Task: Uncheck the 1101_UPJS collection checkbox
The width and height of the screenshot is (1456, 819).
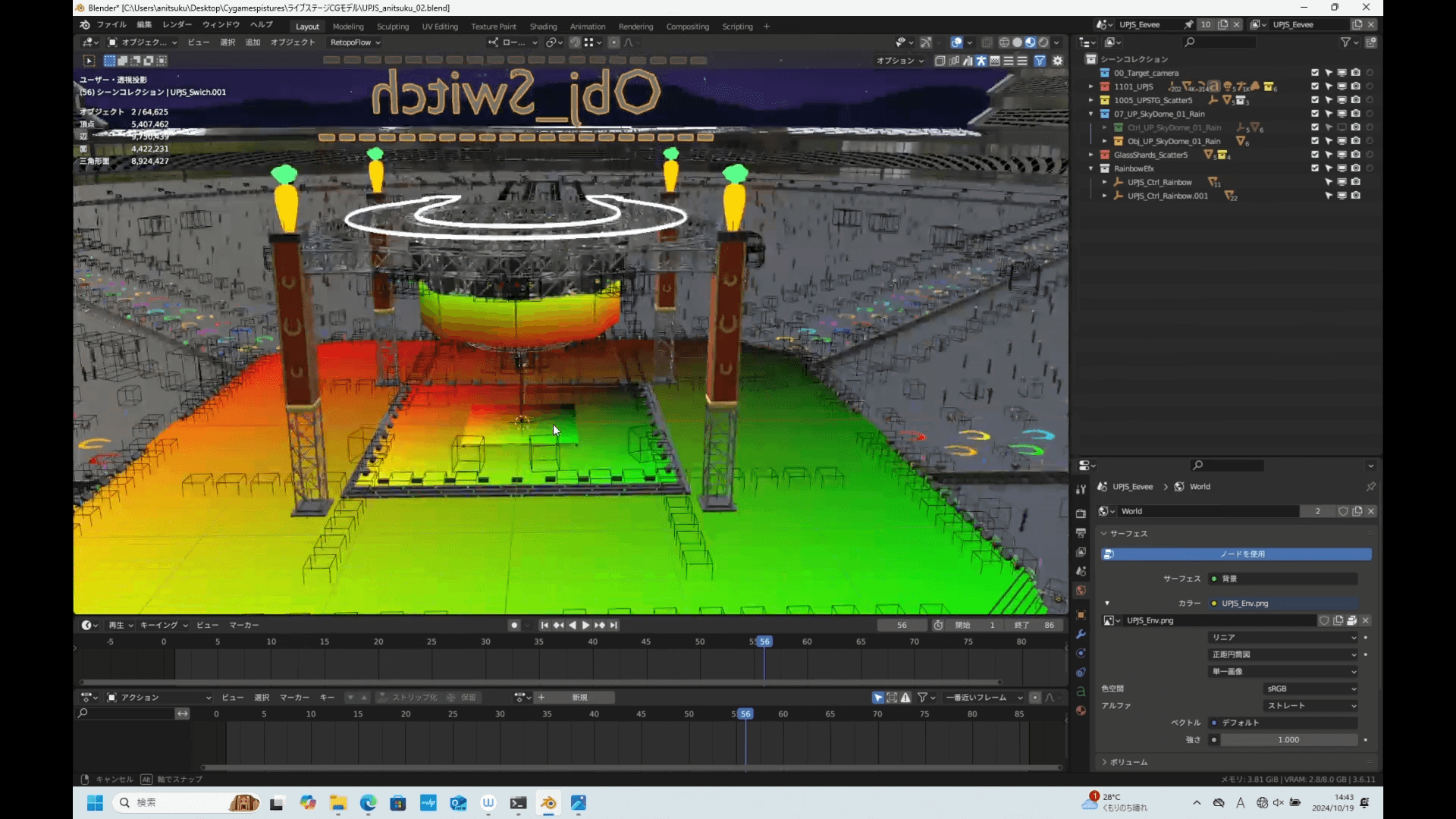Action: [1315, 86]
